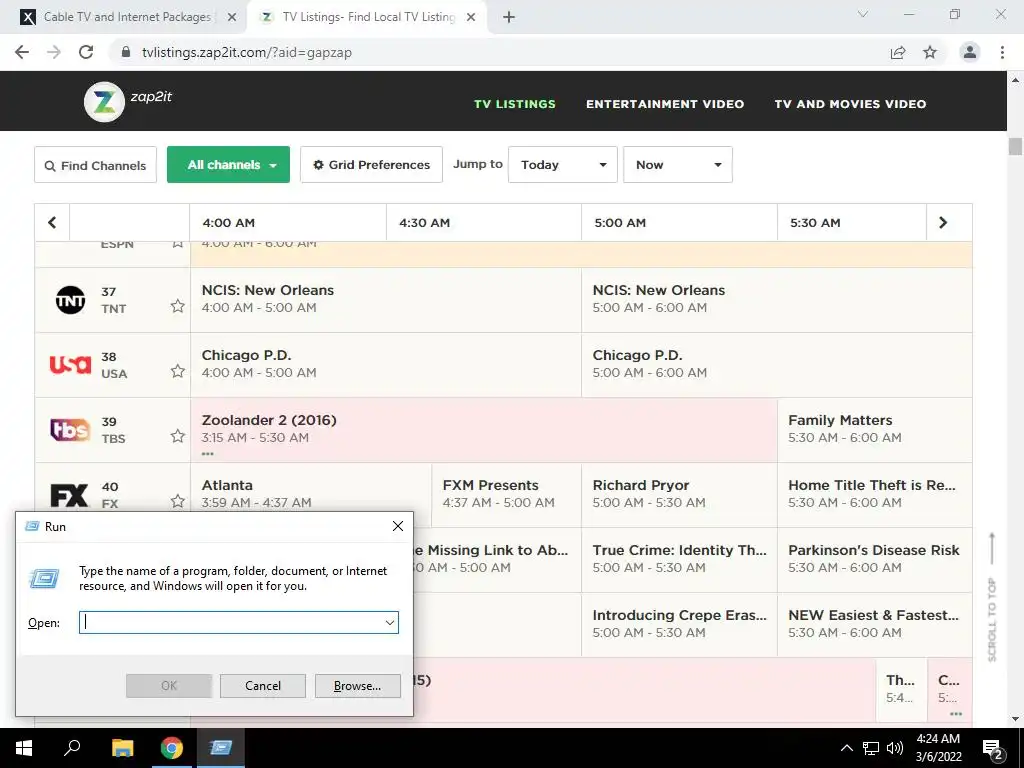Favorite ESPN channel with its star
This screenshot has width=1024, height=768.
pyautogui.click(x=178, y=244)
